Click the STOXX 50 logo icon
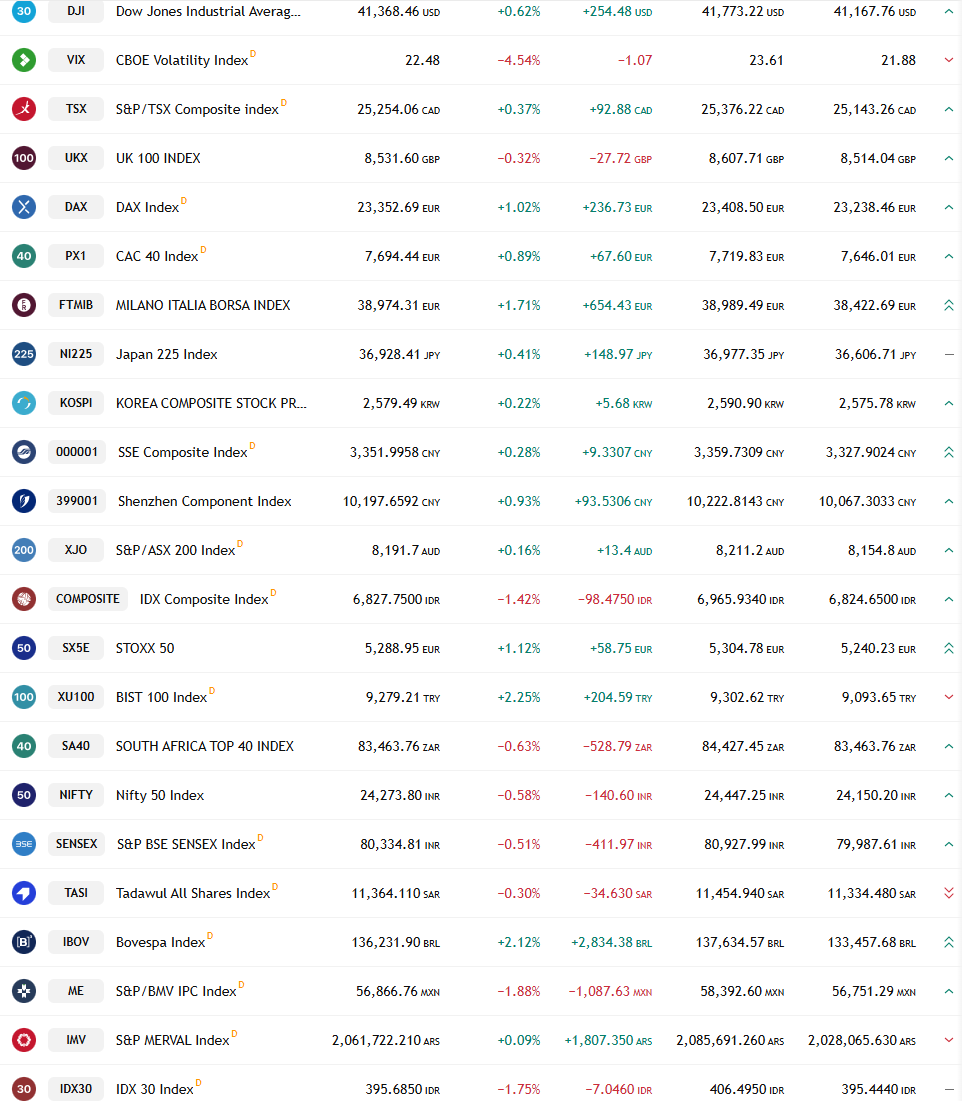The image size is (962, 1101). 24,648
